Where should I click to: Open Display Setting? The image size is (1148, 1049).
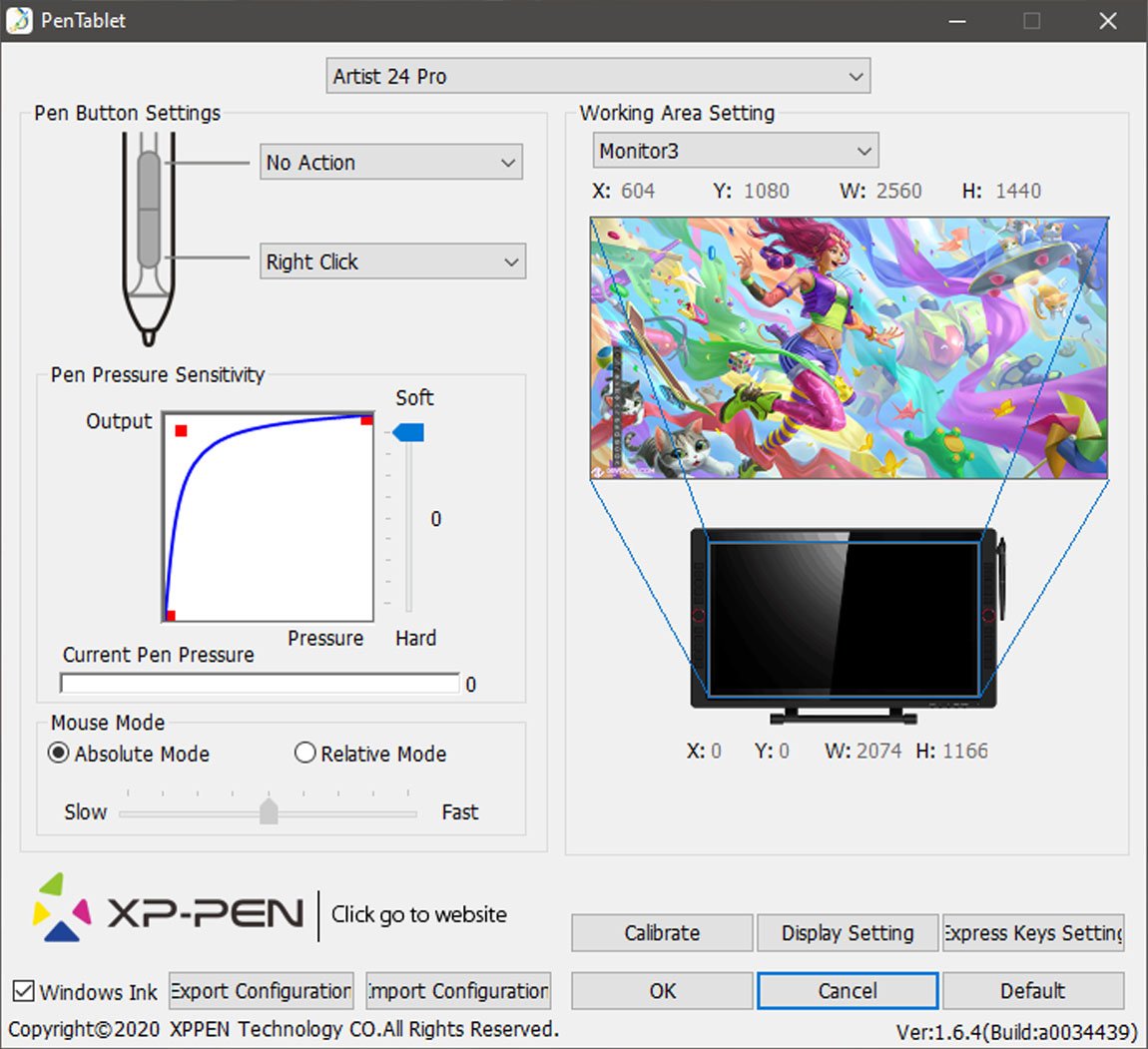848,932
